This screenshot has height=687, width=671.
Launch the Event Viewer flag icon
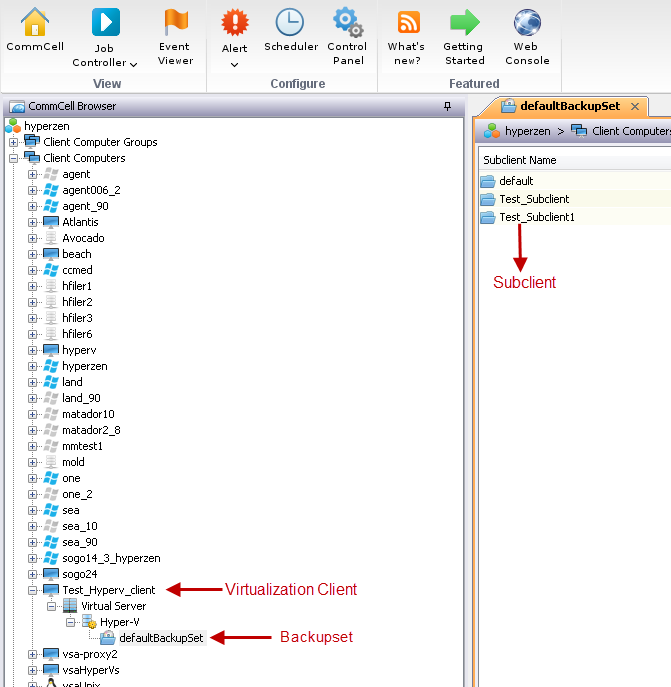pyautogui.click(x=175, y=21)
